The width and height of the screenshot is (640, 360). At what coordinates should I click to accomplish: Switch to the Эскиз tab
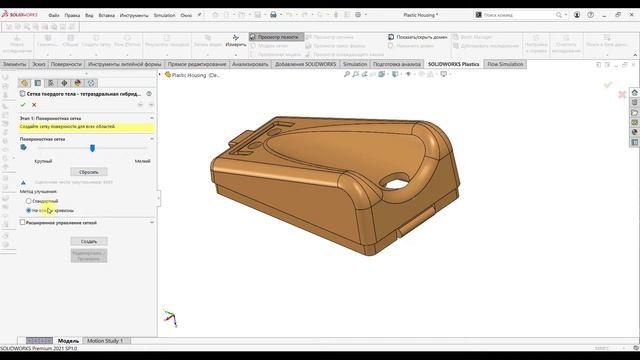click(x=39, y=64)
